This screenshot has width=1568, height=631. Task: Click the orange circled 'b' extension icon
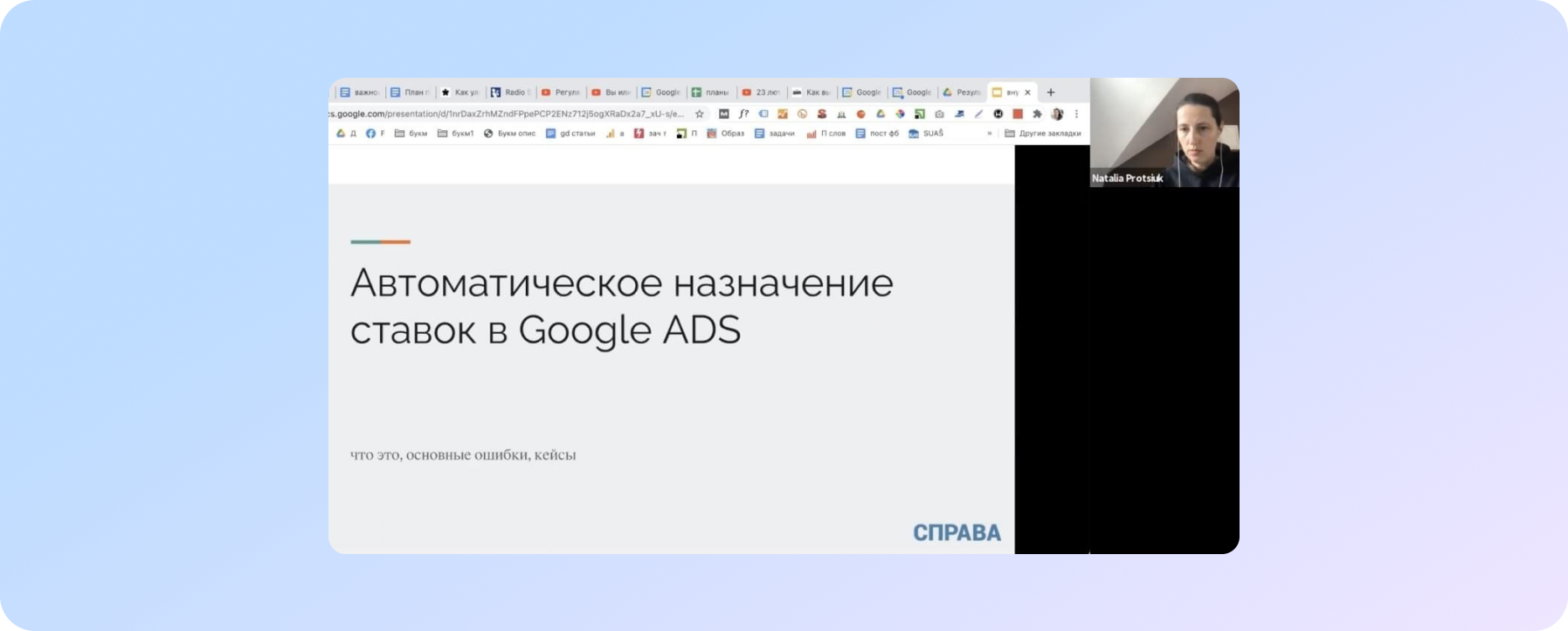click(x=802, y=114)
